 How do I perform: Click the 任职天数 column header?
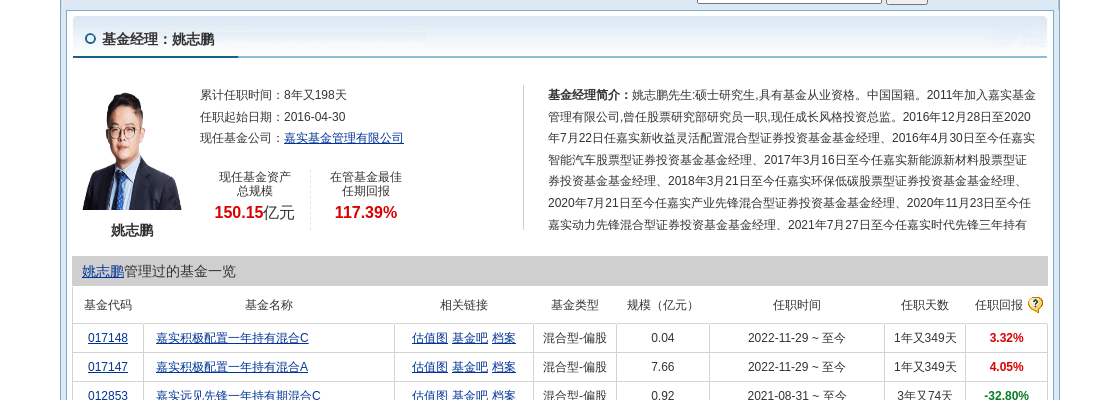pyautogui.click(x=925, y=305)
